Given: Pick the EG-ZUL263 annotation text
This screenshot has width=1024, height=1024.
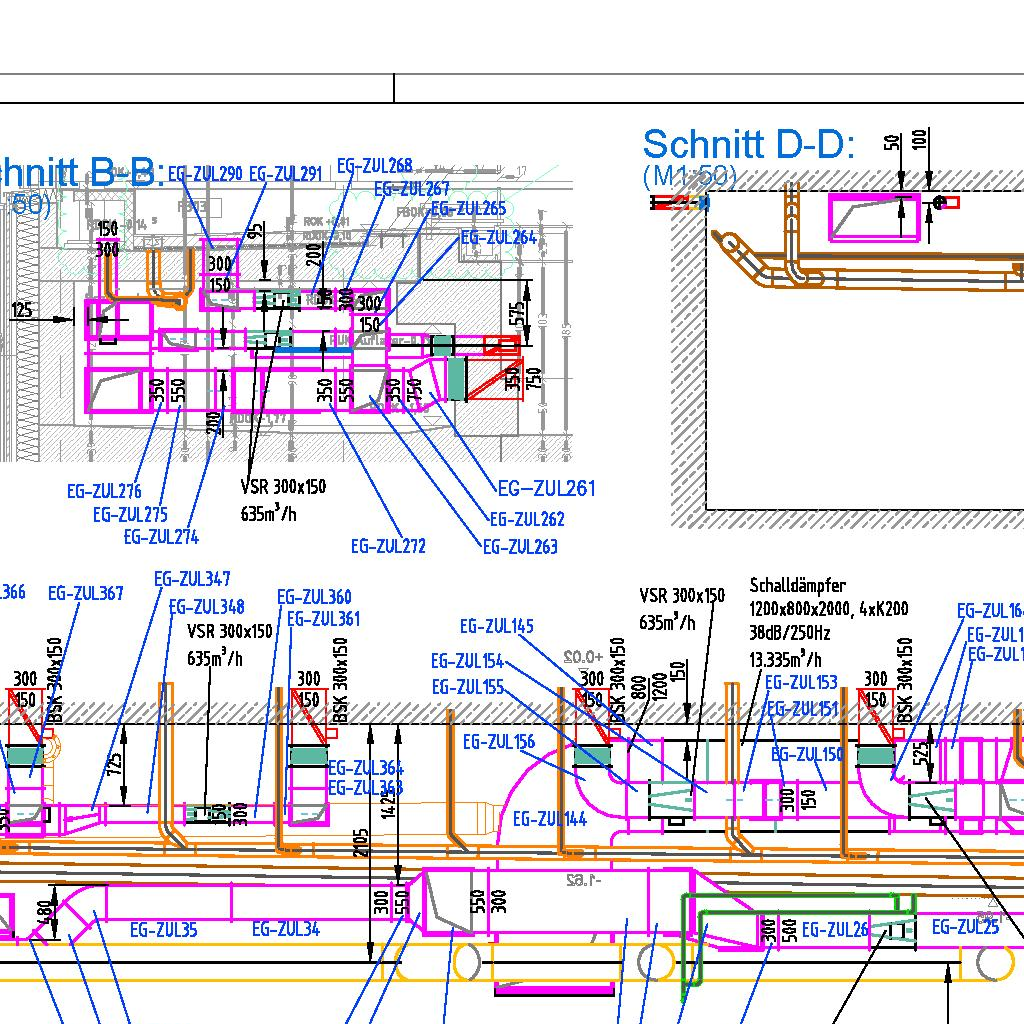Looking at the screenshot, I should [x=520, y=547].
